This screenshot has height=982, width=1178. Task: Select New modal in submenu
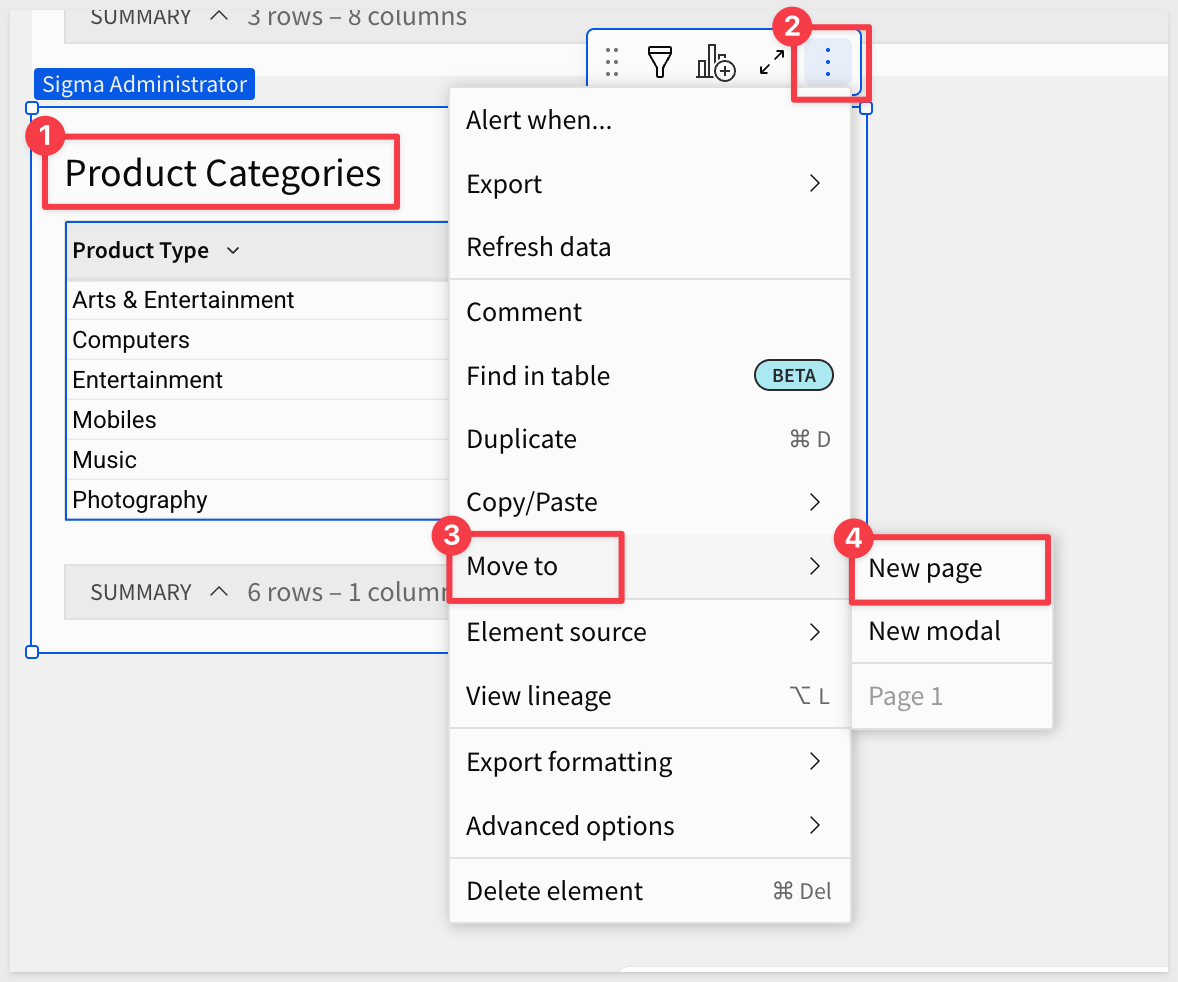[x=934, y=631]
